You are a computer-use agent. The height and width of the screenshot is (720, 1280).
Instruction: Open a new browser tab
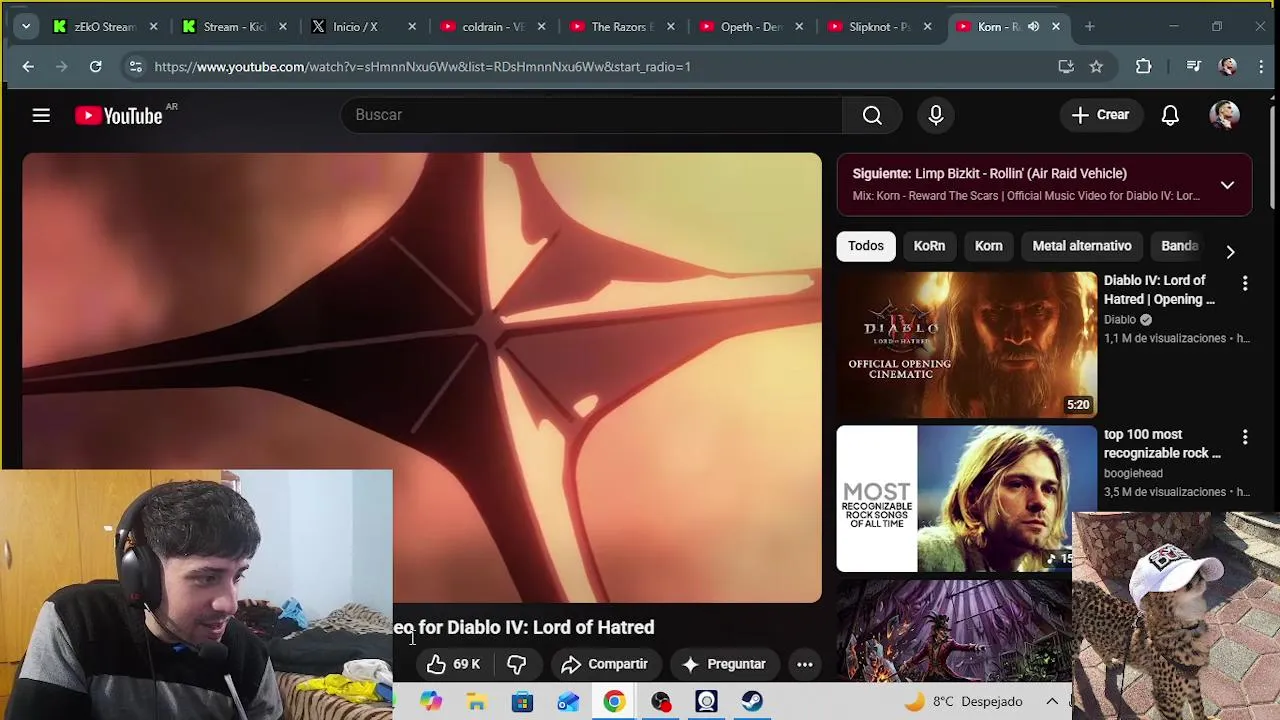click(x=1090, y=27)
